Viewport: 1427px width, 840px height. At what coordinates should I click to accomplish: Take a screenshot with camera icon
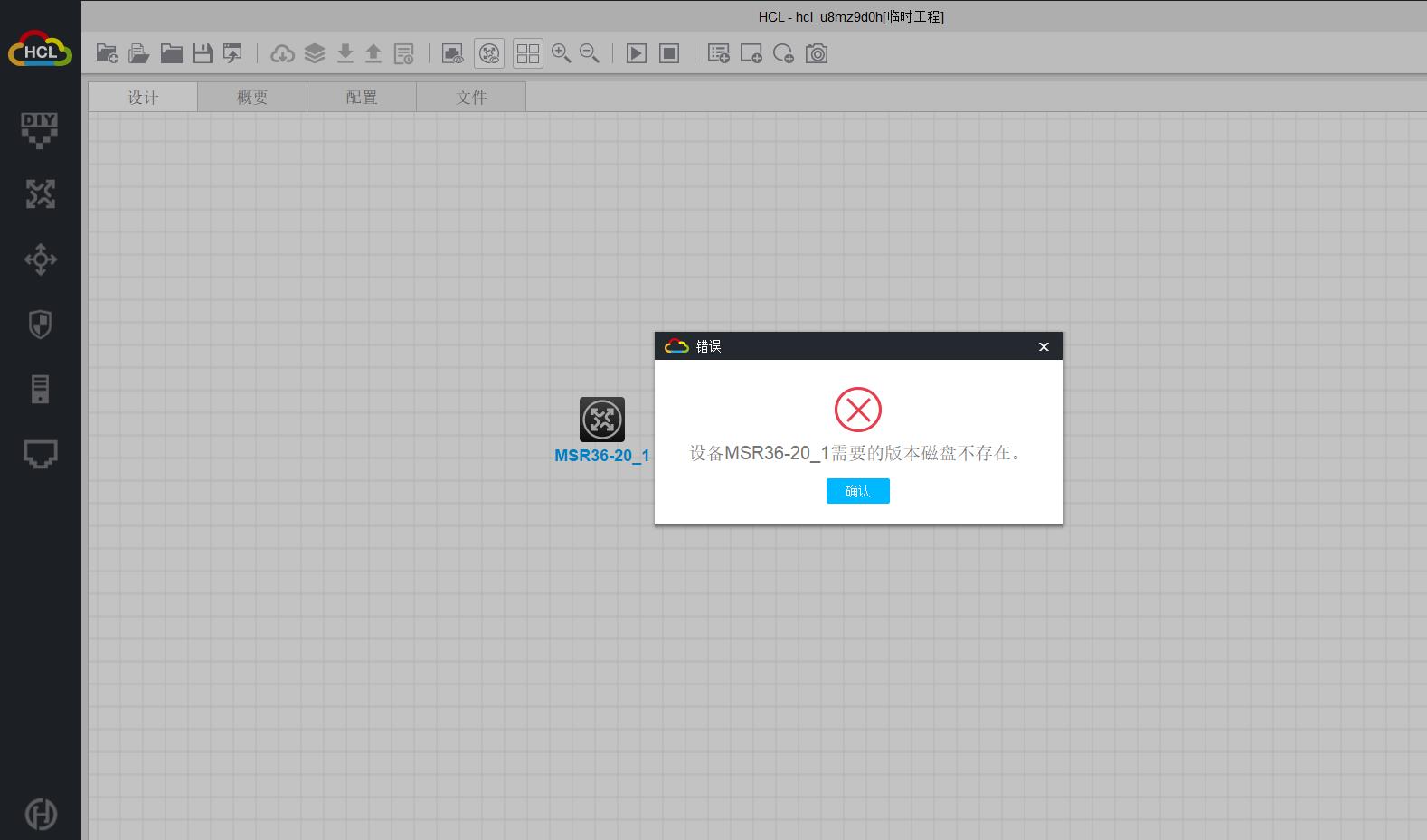click(817, 54)
